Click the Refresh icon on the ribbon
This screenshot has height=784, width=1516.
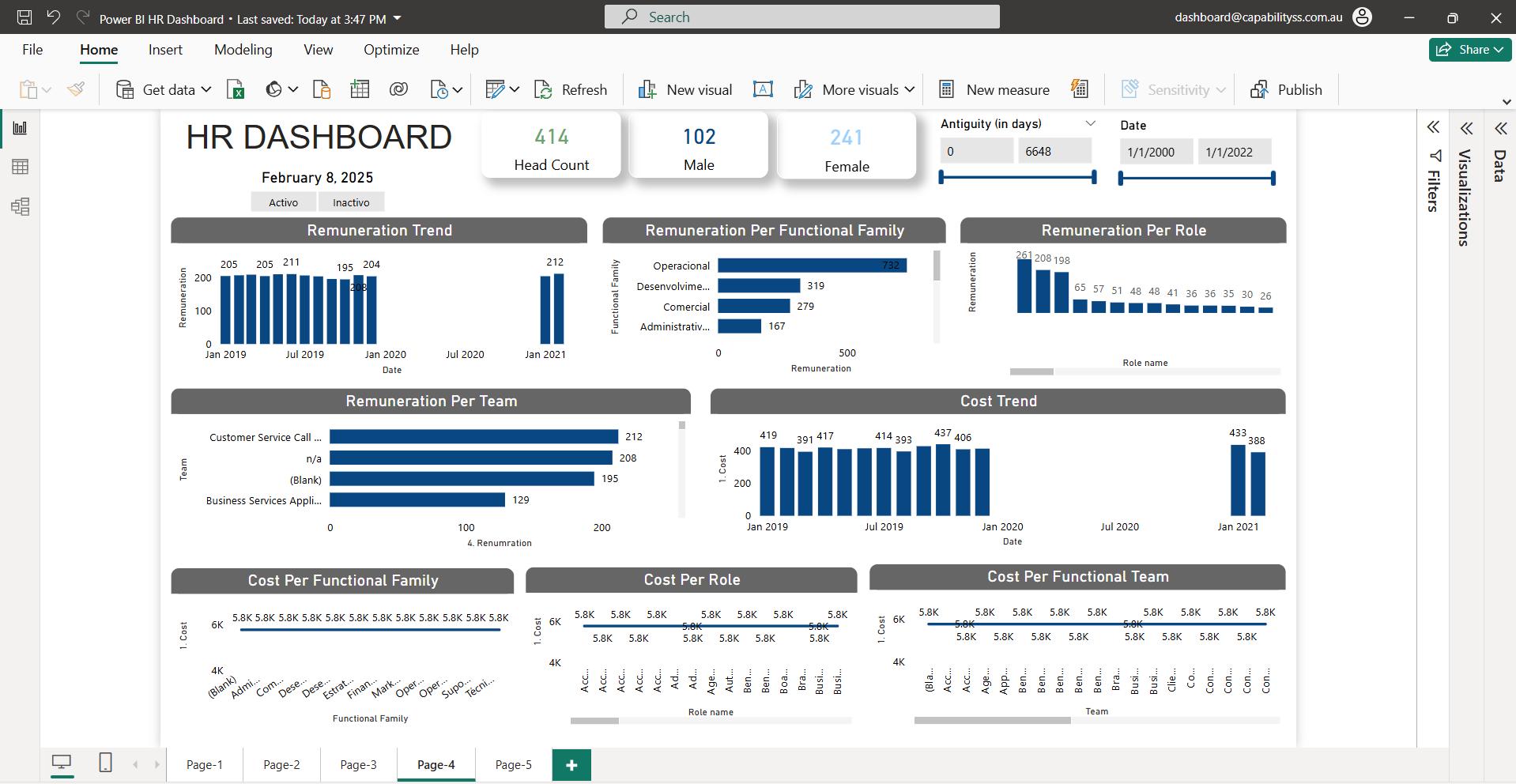click(571, 89)
